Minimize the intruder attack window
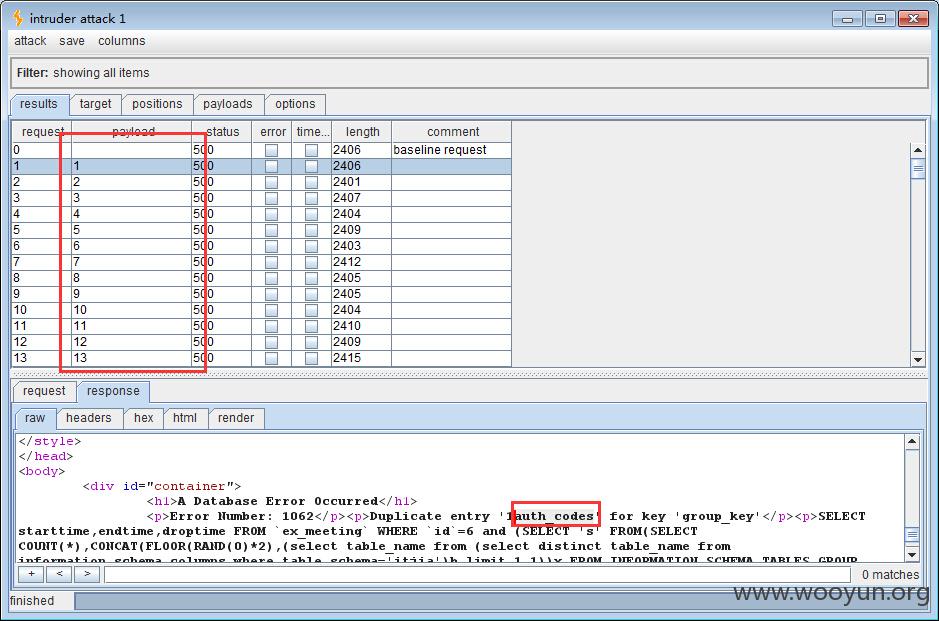The image size is (939, 621). [x=847, y=19]
